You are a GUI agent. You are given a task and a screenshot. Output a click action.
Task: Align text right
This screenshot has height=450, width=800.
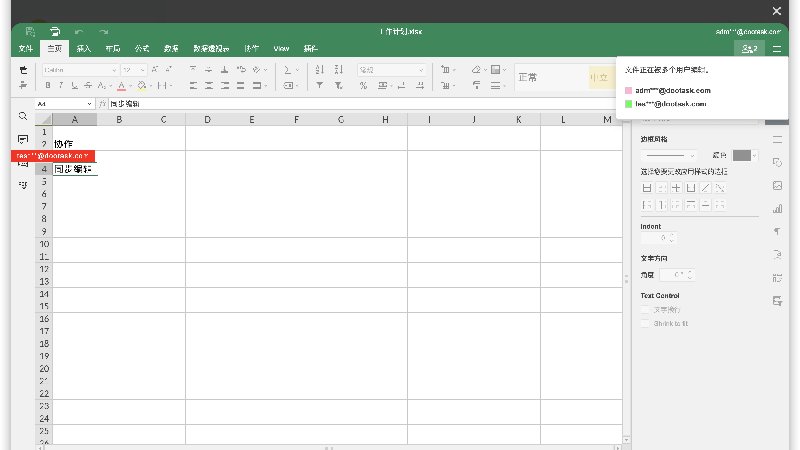pos(224,86)
